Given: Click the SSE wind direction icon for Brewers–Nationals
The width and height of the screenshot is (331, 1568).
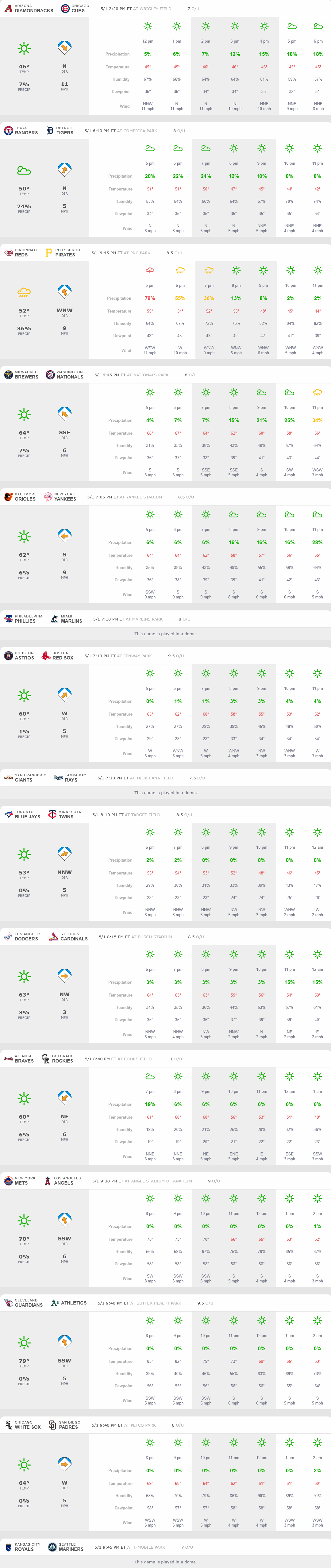Looking at the screenshot, I should click(x=64, y=414).
